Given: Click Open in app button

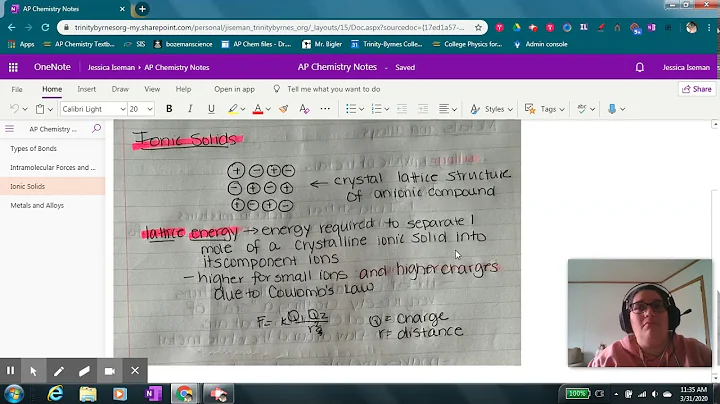Looking at the screenshot, I should [234, 89].
